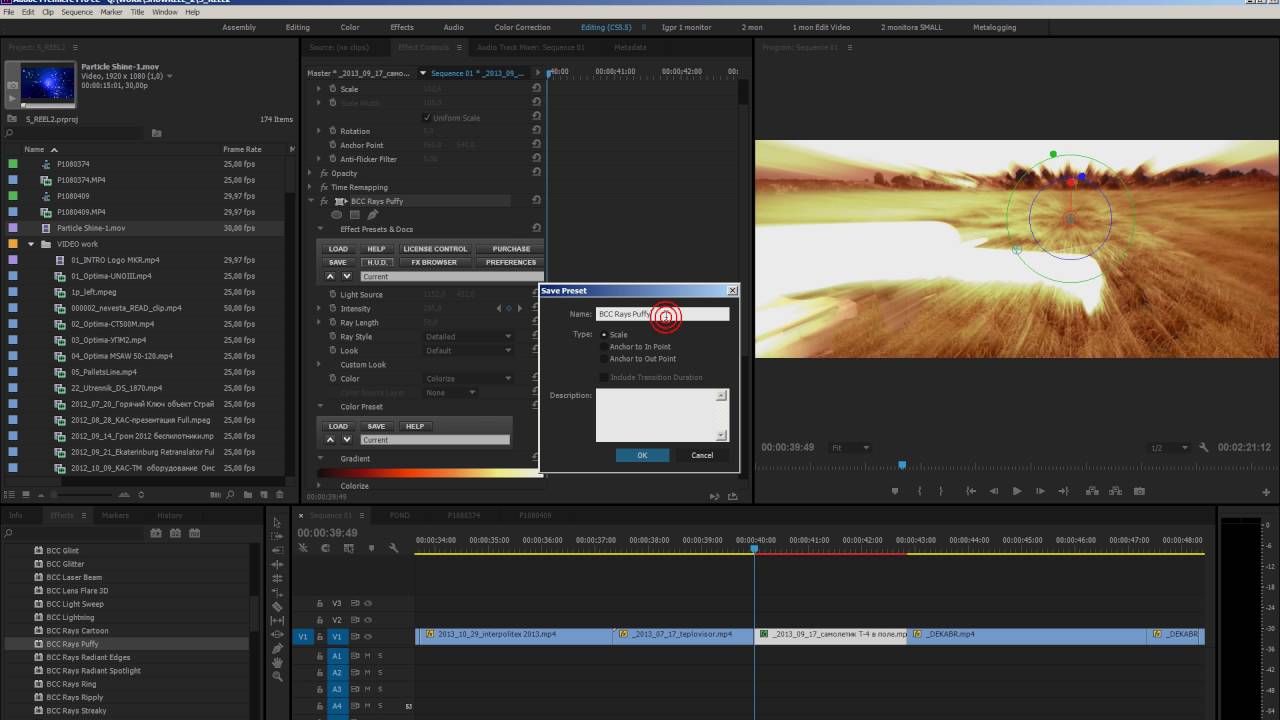Image resolution: width=1280 pixels, height=720 pixels.
Task: Click OK in Save Preset dialog
Action: (x=642, y=455)
